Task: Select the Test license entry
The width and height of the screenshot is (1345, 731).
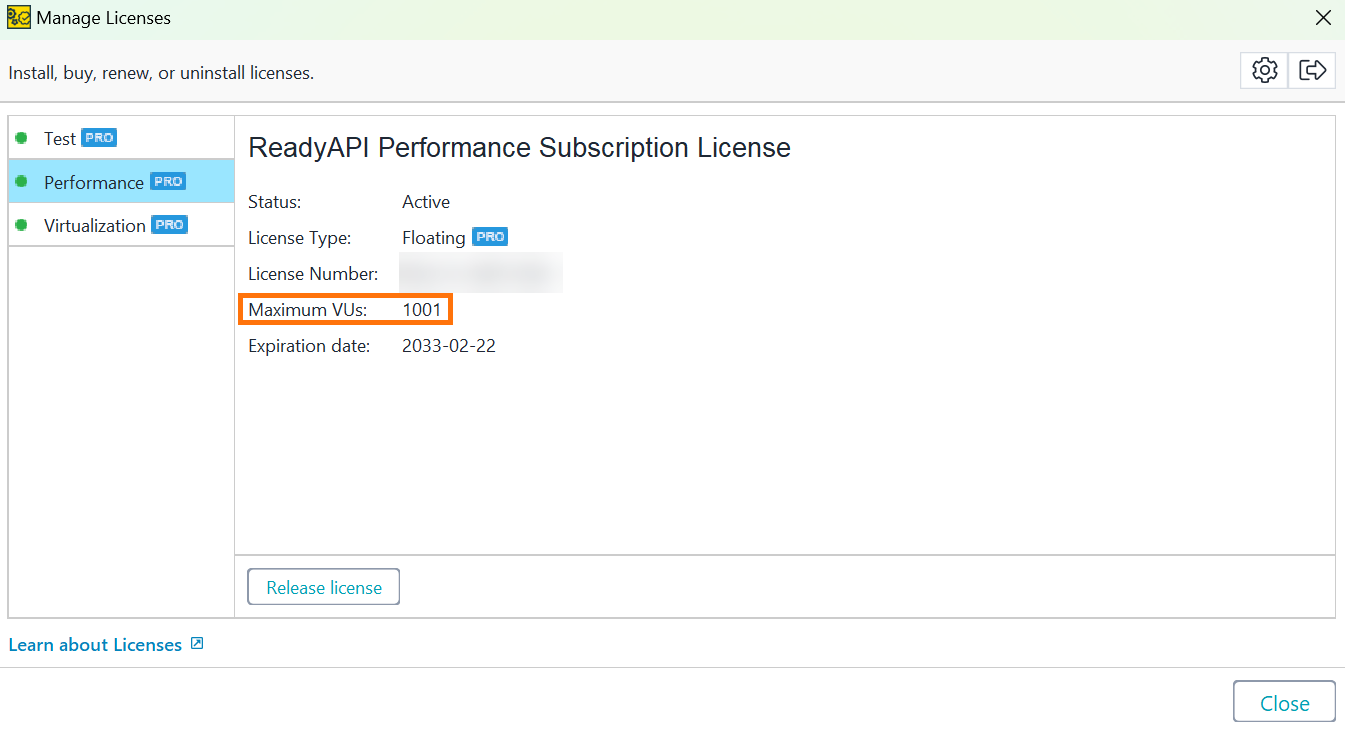Action: pos(60,138)
